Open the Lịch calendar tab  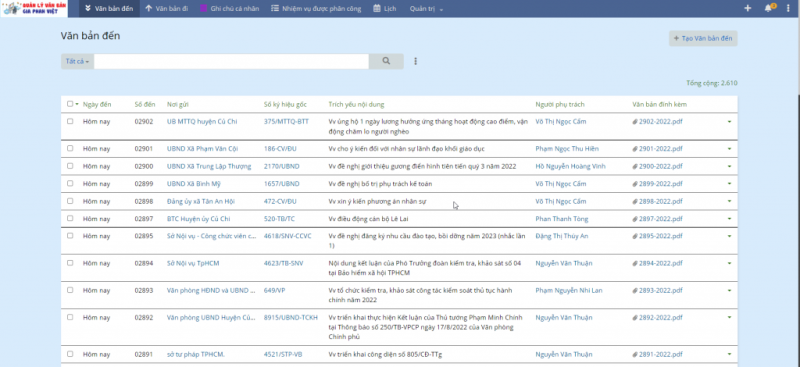click(x=385, y=9)
